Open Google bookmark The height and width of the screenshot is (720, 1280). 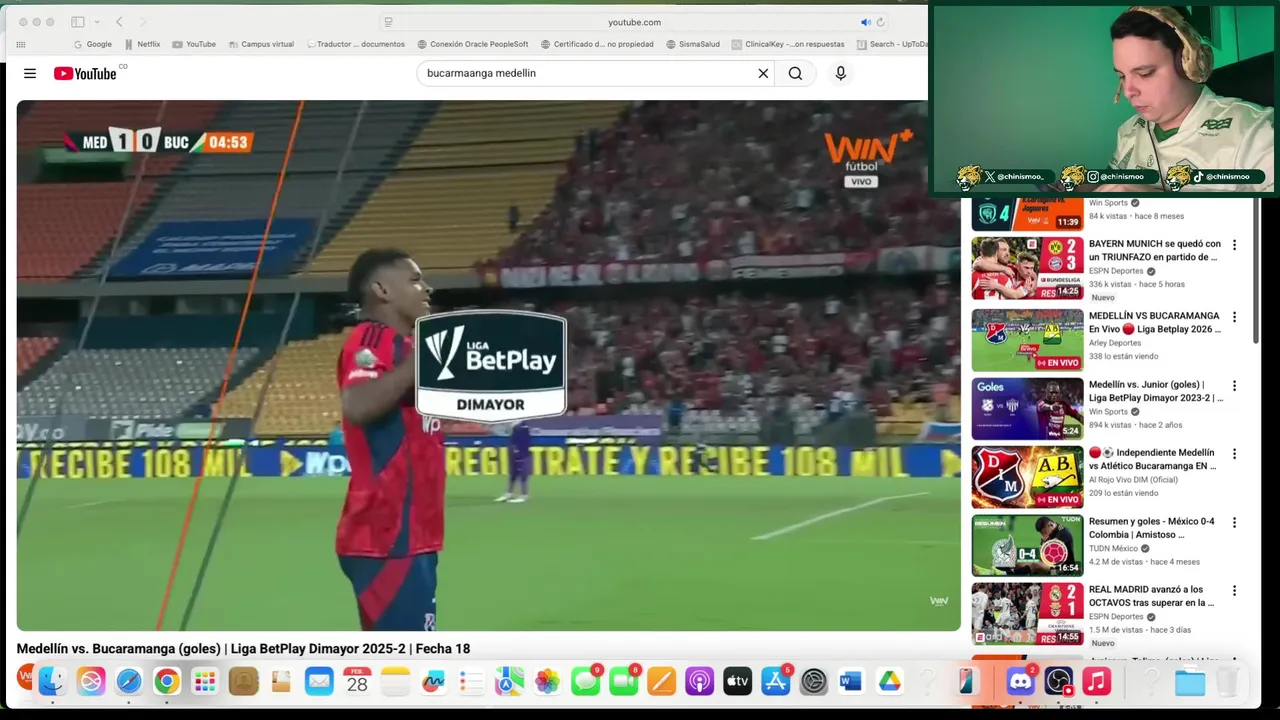pyautogui.click(x=91, y=44)
